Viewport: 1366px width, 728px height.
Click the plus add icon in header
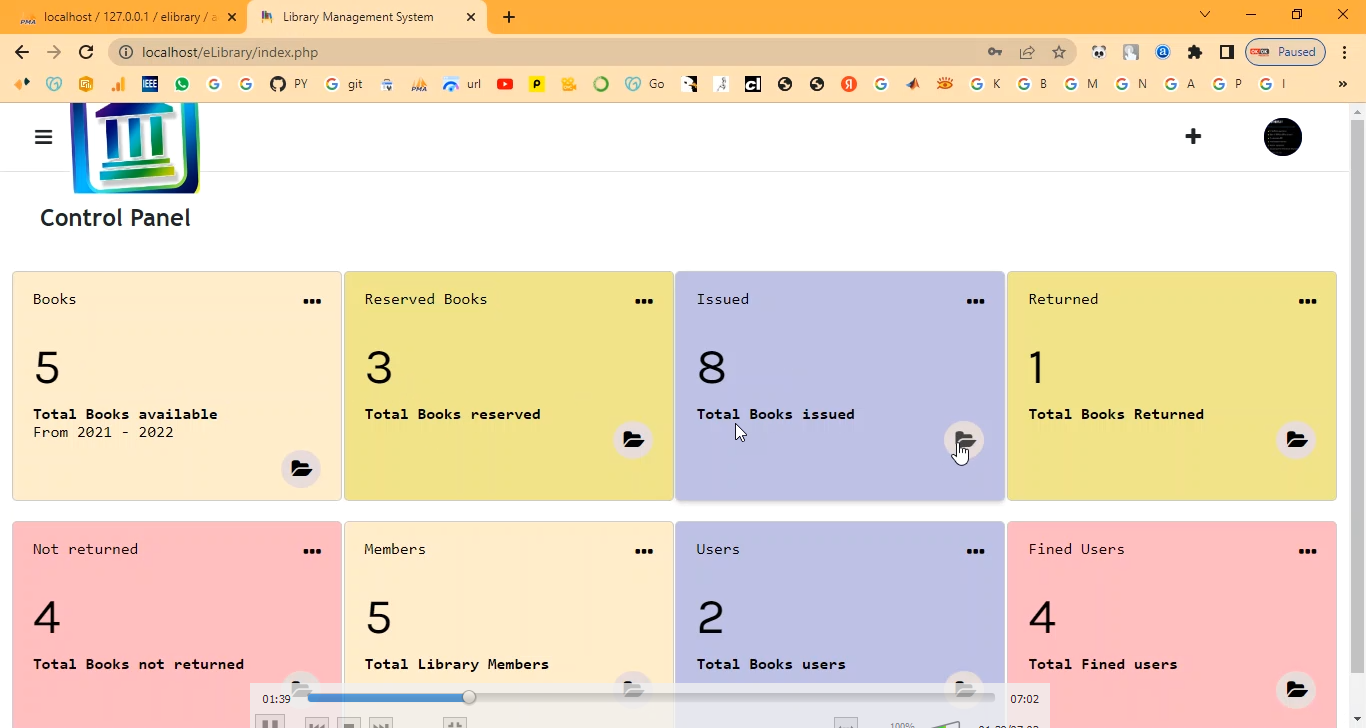point(1193,136)
